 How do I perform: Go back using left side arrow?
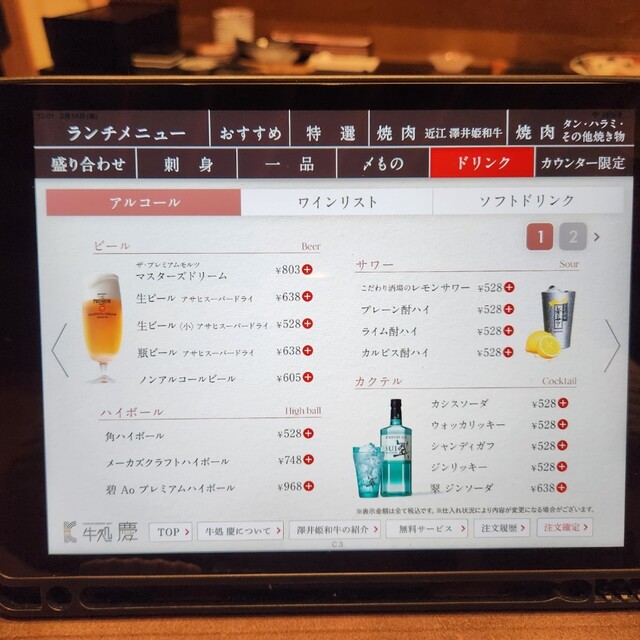click(x=60, y=350)
